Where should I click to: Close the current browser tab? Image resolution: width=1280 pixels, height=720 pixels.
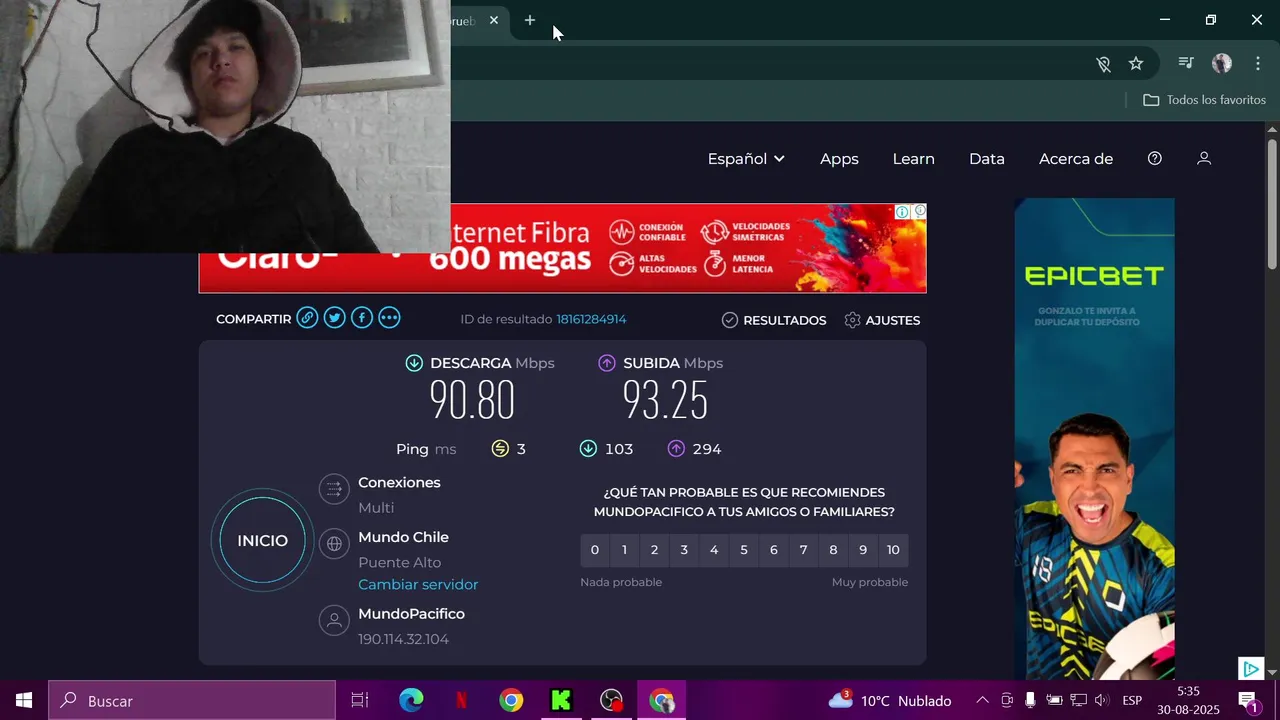[x=494, y=20]
